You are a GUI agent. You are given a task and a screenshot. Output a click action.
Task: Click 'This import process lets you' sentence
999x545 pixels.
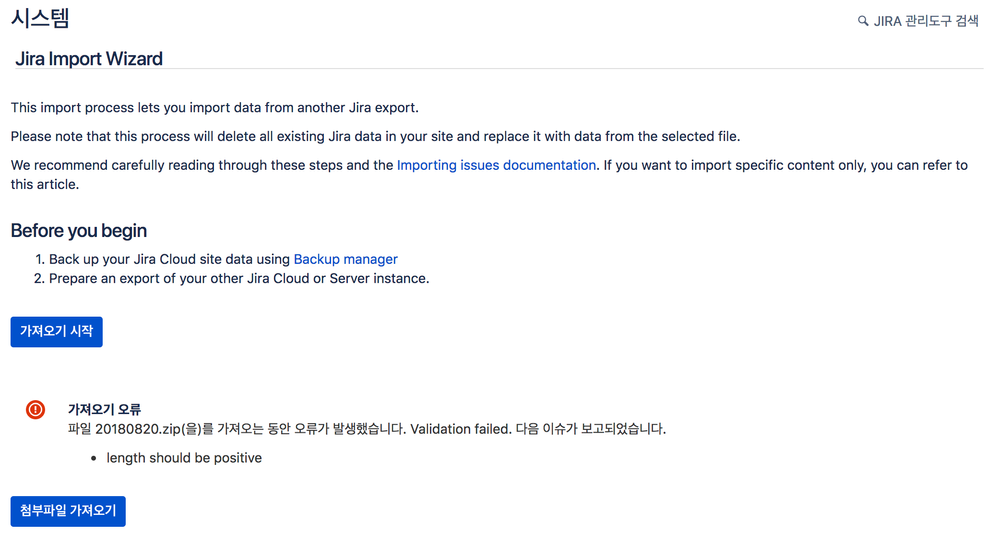pyautogui.click(x=215, y=108)
